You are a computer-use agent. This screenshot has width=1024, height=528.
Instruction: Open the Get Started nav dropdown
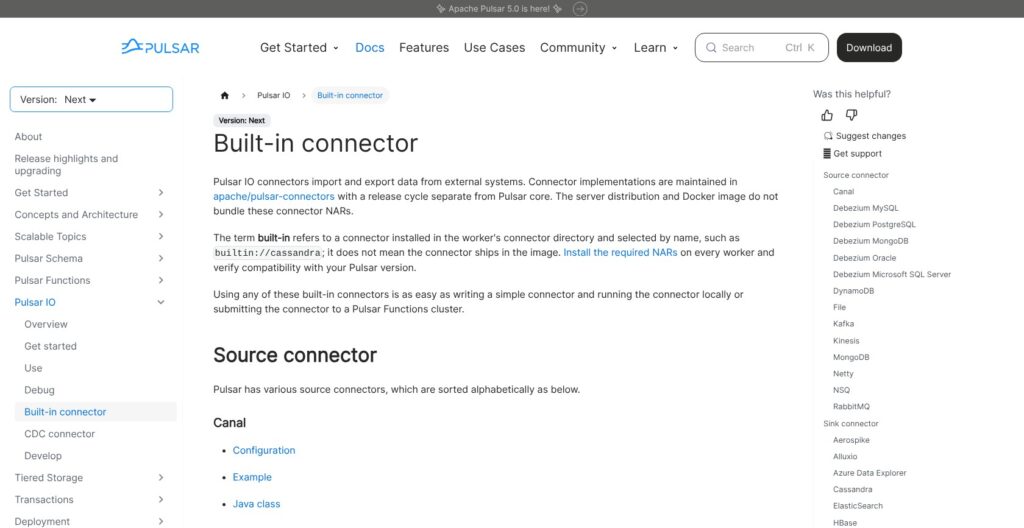[x=299, y=48]
